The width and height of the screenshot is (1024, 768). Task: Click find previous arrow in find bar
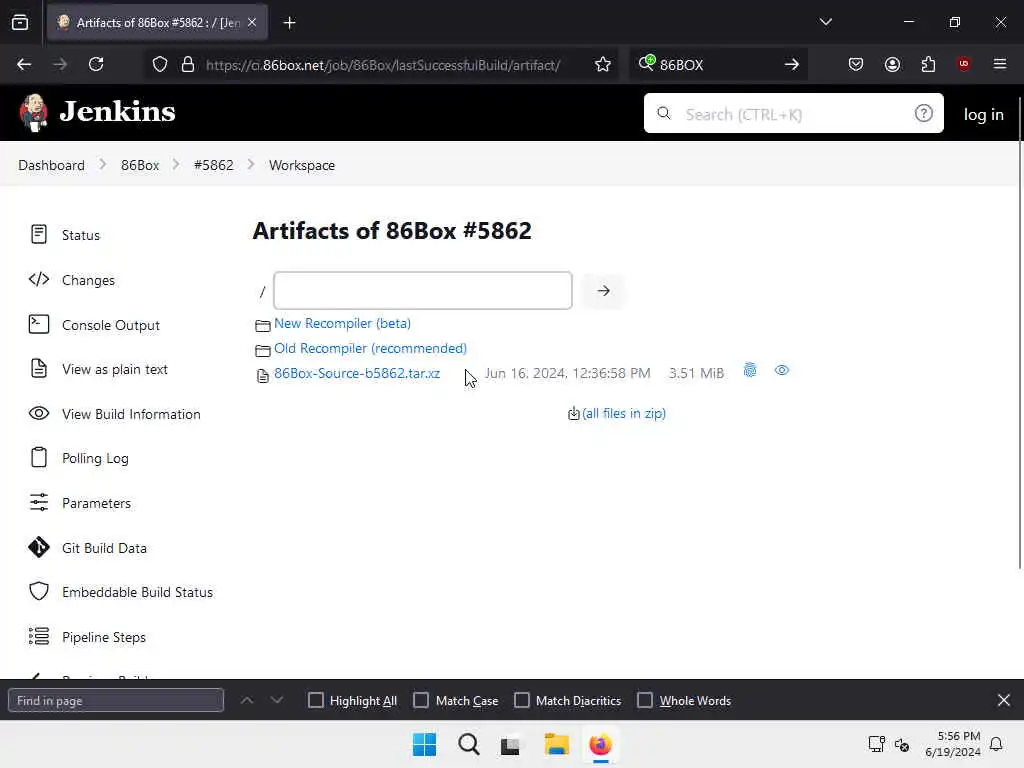pos(247,700)
